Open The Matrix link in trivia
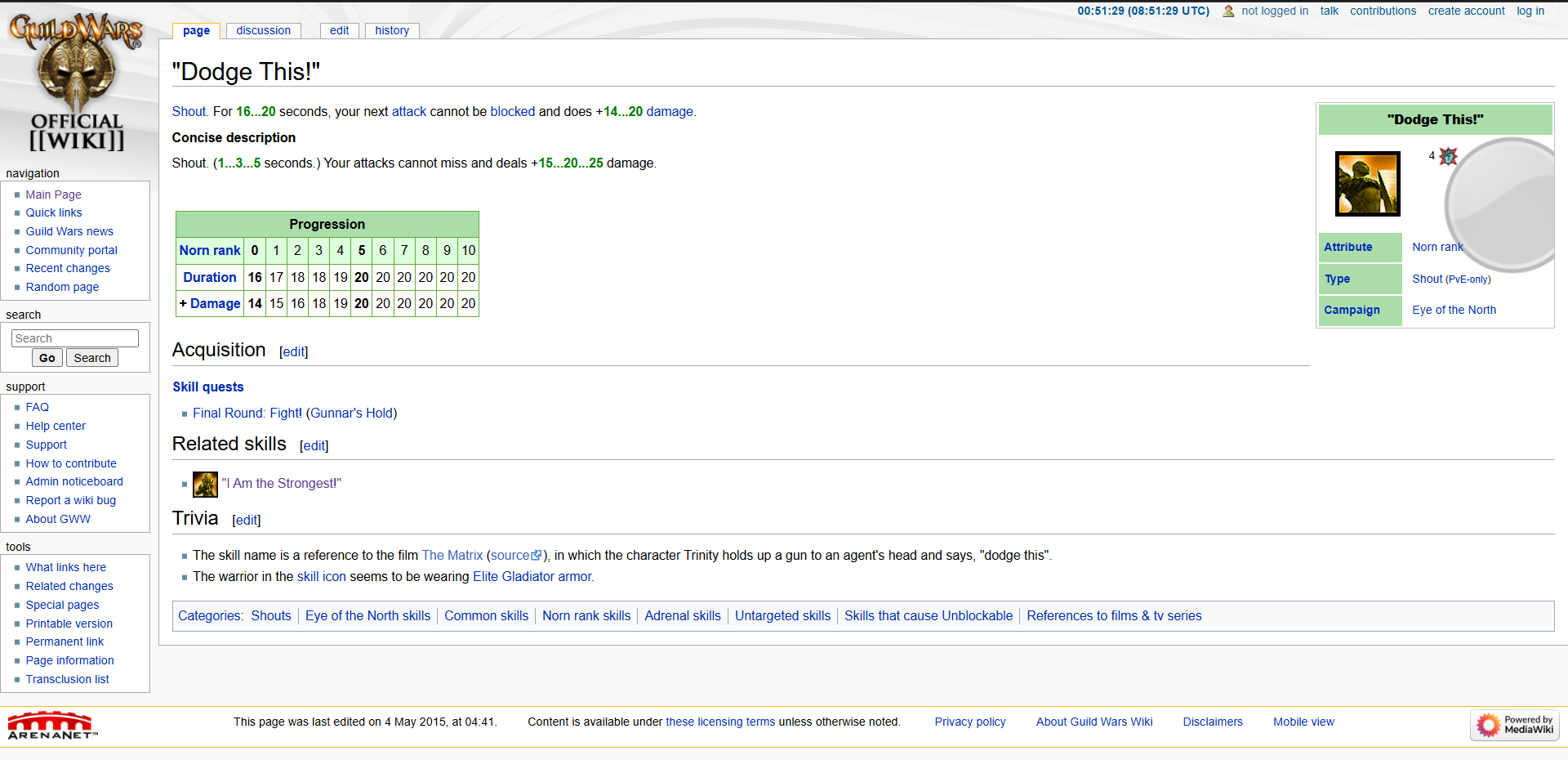The width and height of the screenshot is (1568, 760). tap(452, 555)
